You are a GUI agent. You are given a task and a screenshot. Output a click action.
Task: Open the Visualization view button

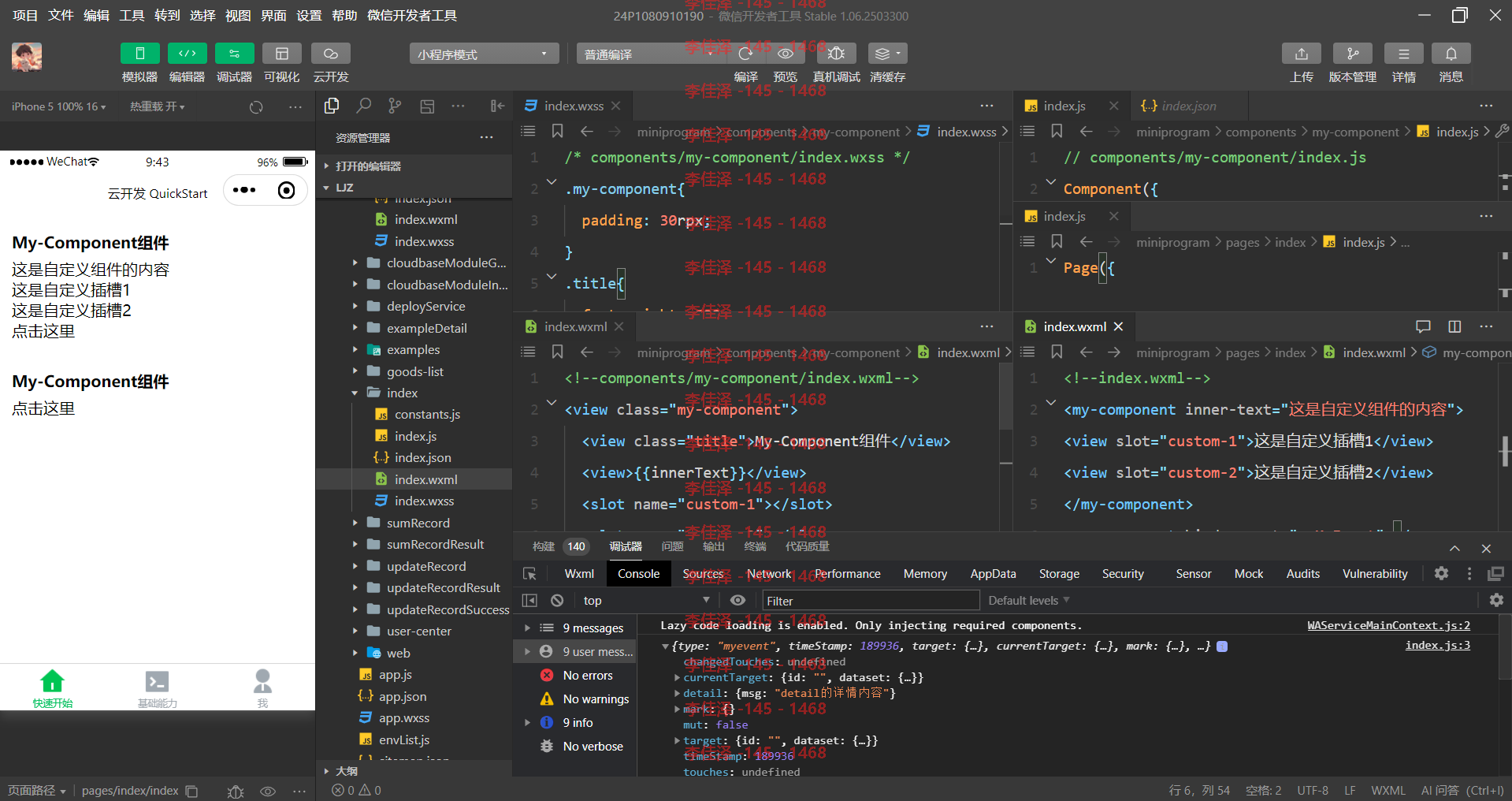[281, 54]
